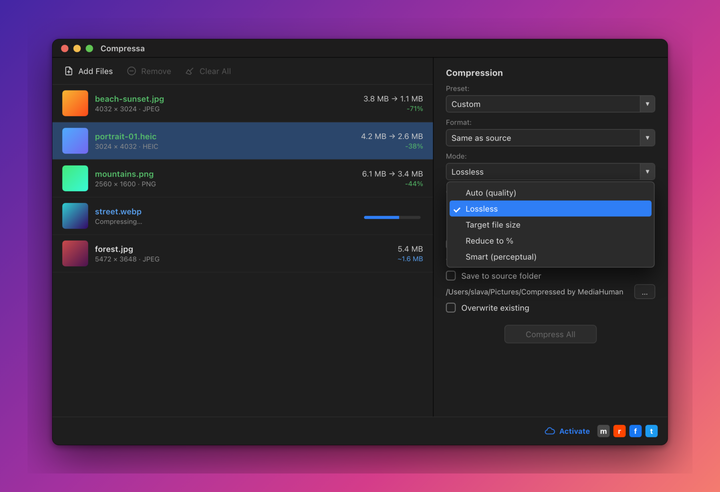Click the '4032 × 3024 · JPEG' details

pos(127,109)
